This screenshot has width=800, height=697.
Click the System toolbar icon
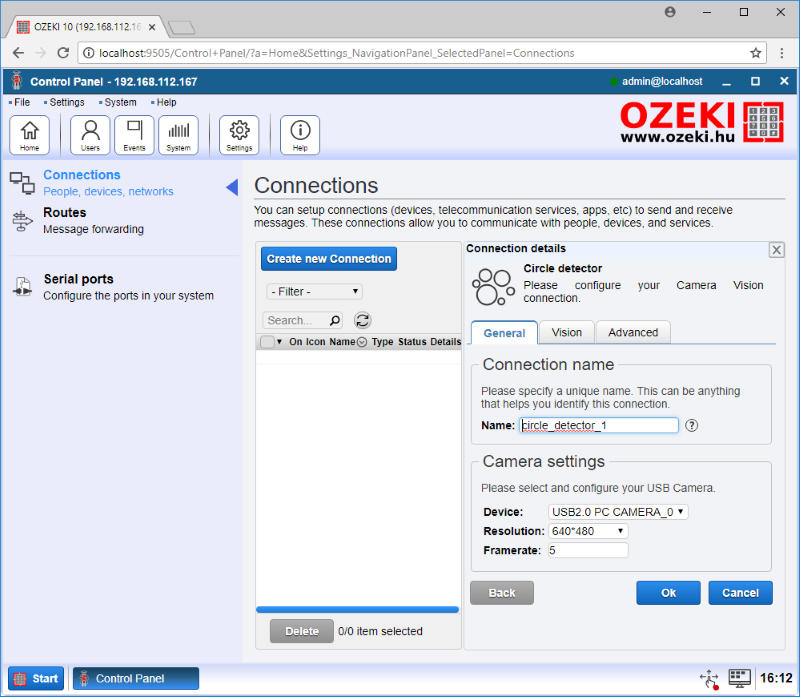178,135
